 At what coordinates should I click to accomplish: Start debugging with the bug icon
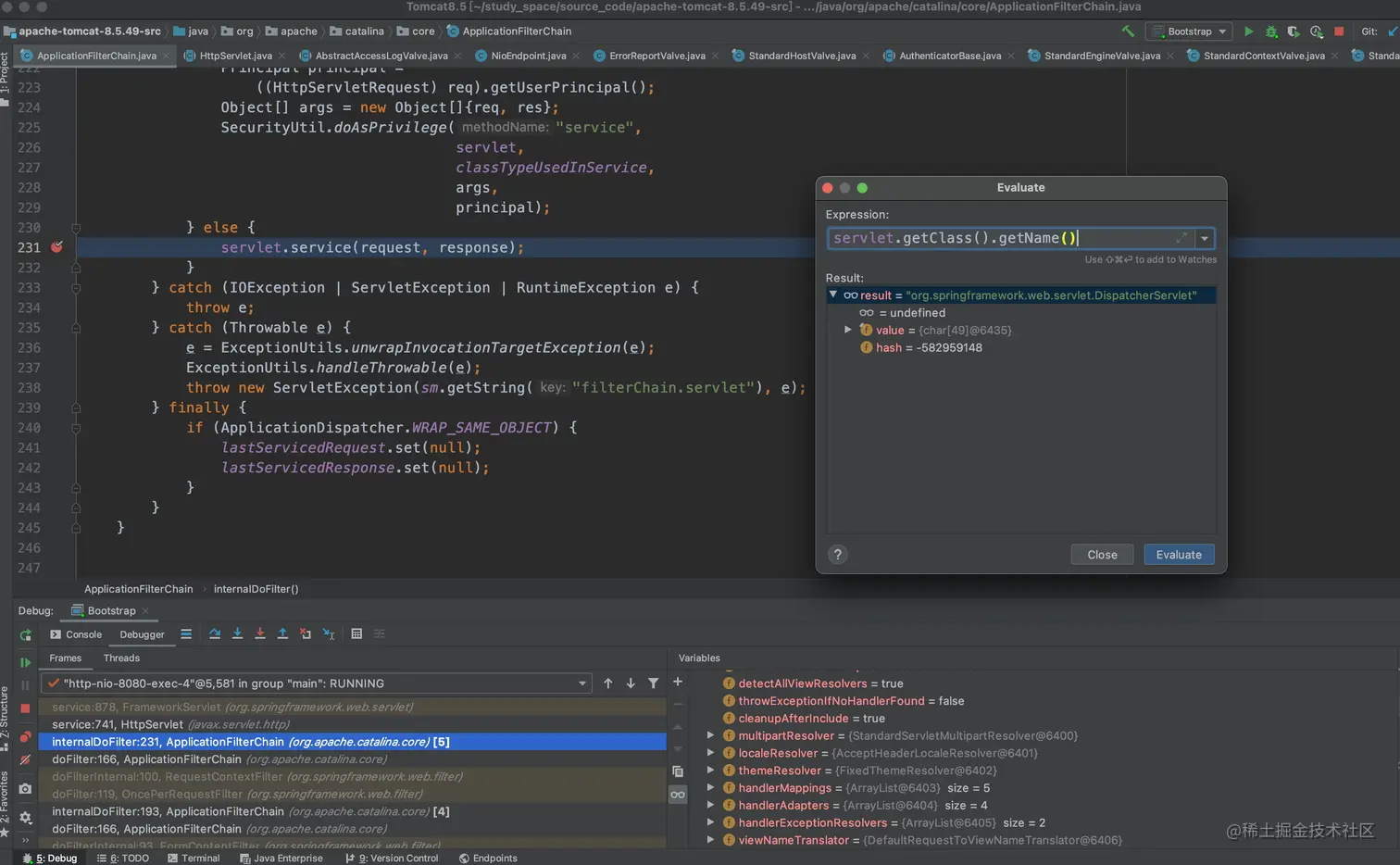[x=1271, y=31]
